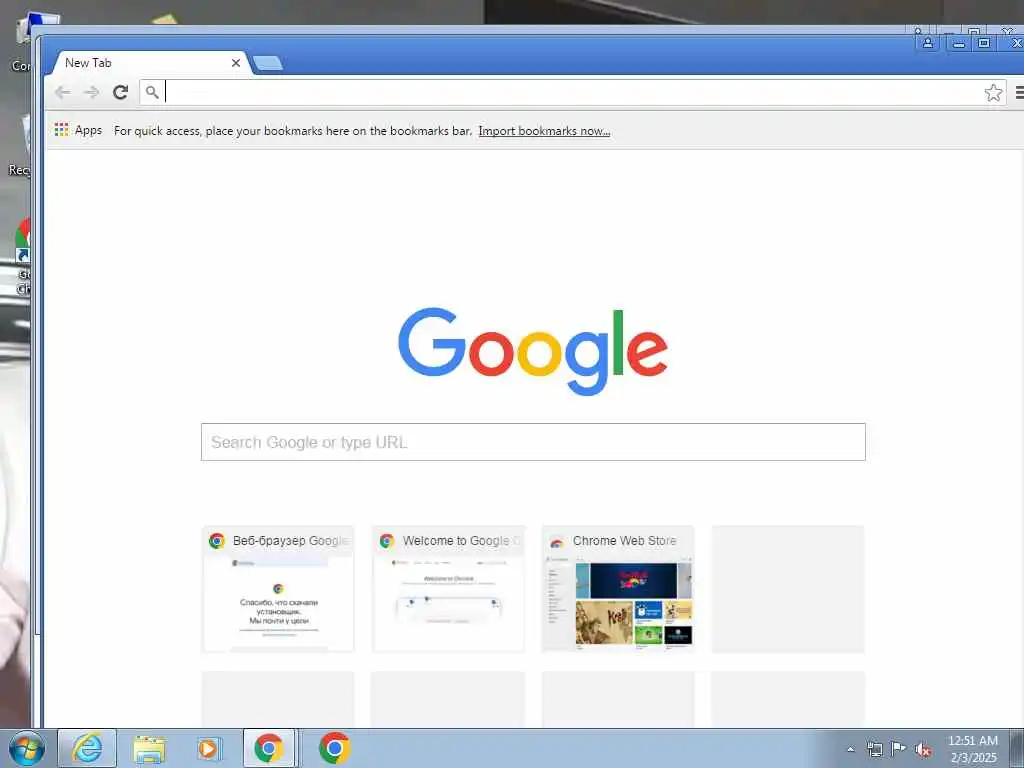This screenshot has height=768, width=1024.
Task: Select the New Tab tab
Action: pyautogui.click(x=148, y=63)
